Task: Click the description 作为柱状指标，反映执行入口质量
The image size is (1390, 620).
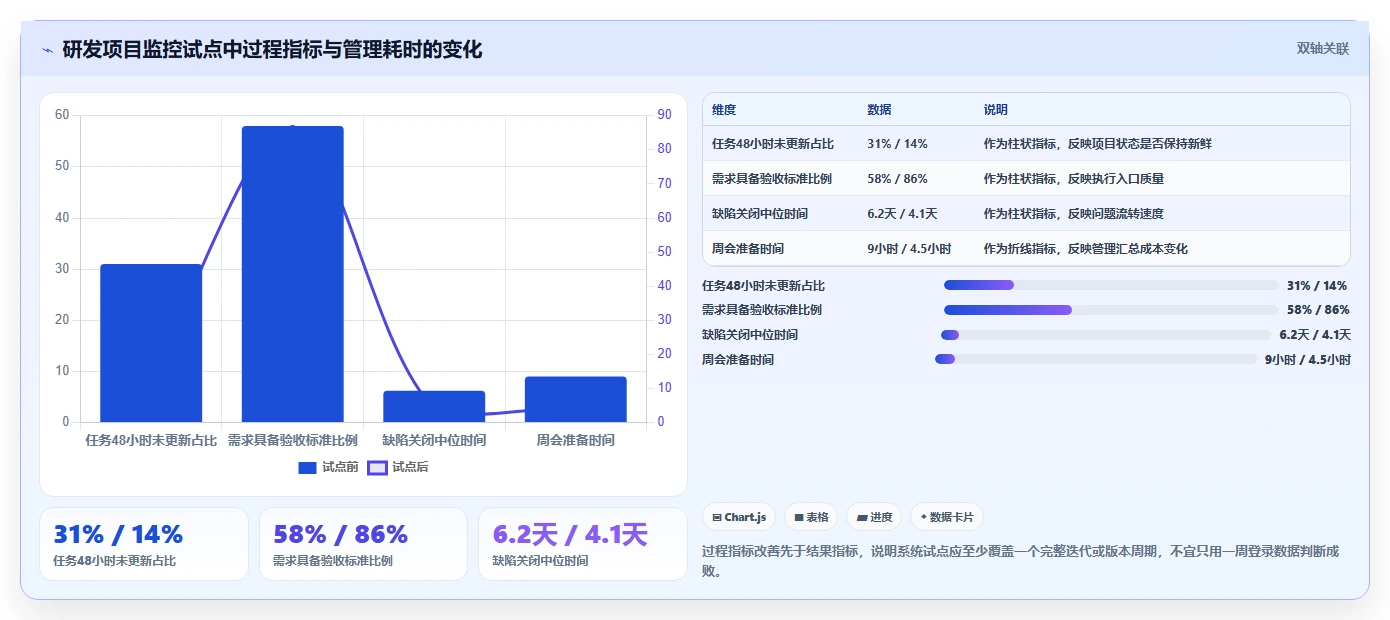Action: tap(1074, 179)
